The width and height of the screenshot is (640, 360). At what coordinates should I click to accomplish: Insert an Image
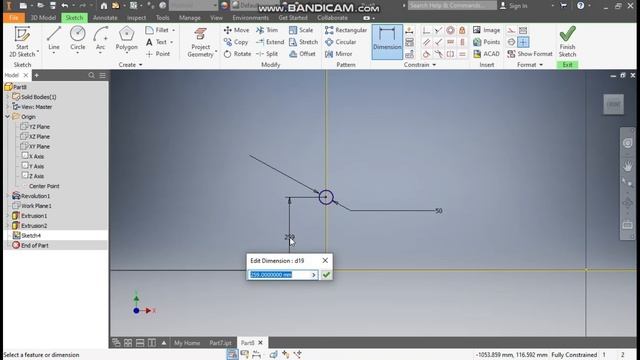[x=486, y=30]
